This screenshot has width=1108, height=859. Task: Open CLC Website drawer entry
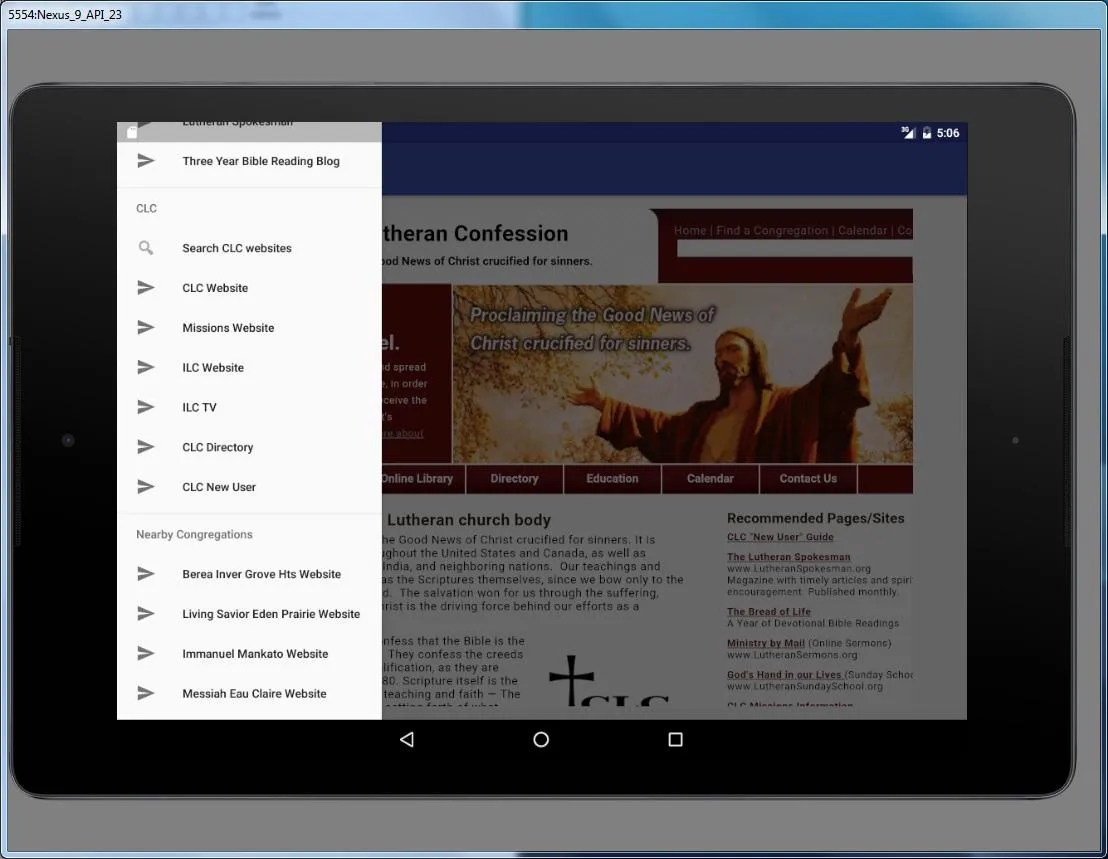(249, 288)
